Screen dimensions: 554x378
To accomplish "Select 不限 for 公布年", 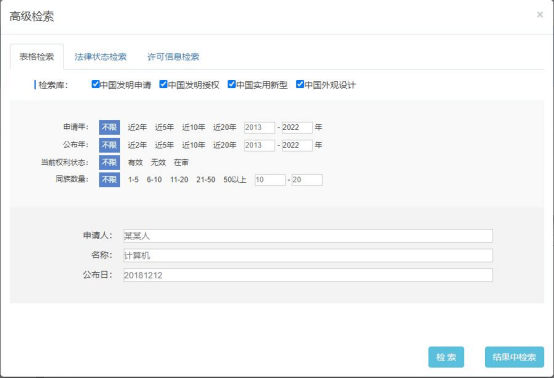I will (109, 145).
